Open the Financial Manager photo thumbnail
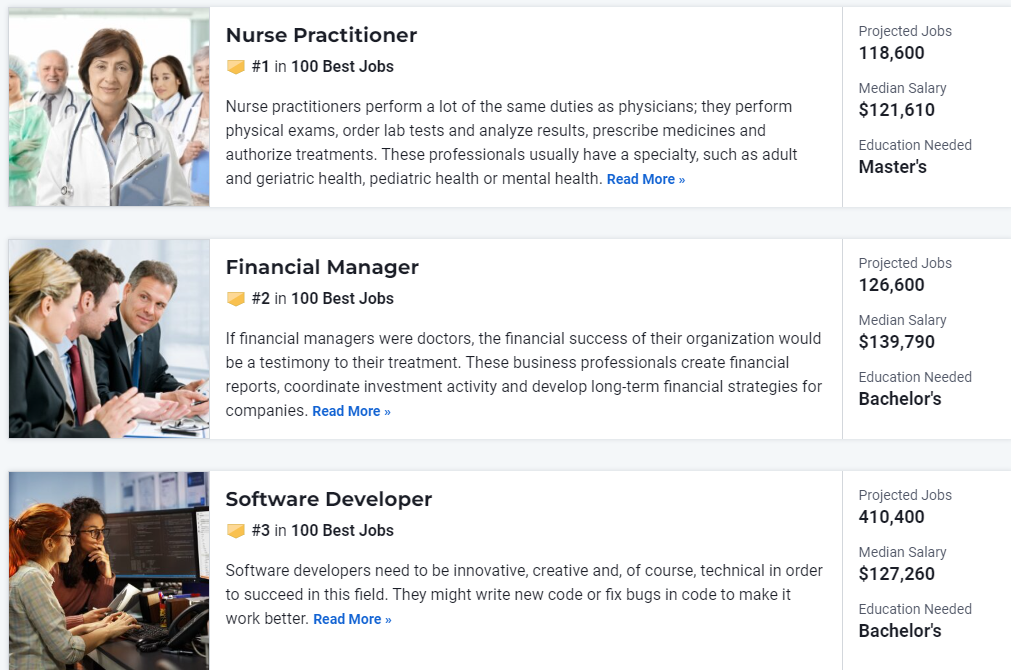The width and height of the screenshot is (1011, 670). [109, 339]
